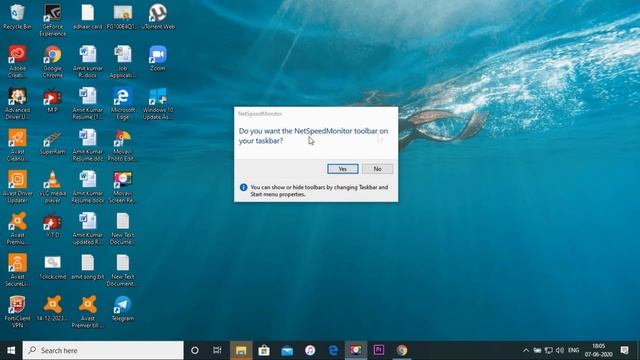640x360 pixels.
Task: Show hidden system tray icons
Action: 526,350
